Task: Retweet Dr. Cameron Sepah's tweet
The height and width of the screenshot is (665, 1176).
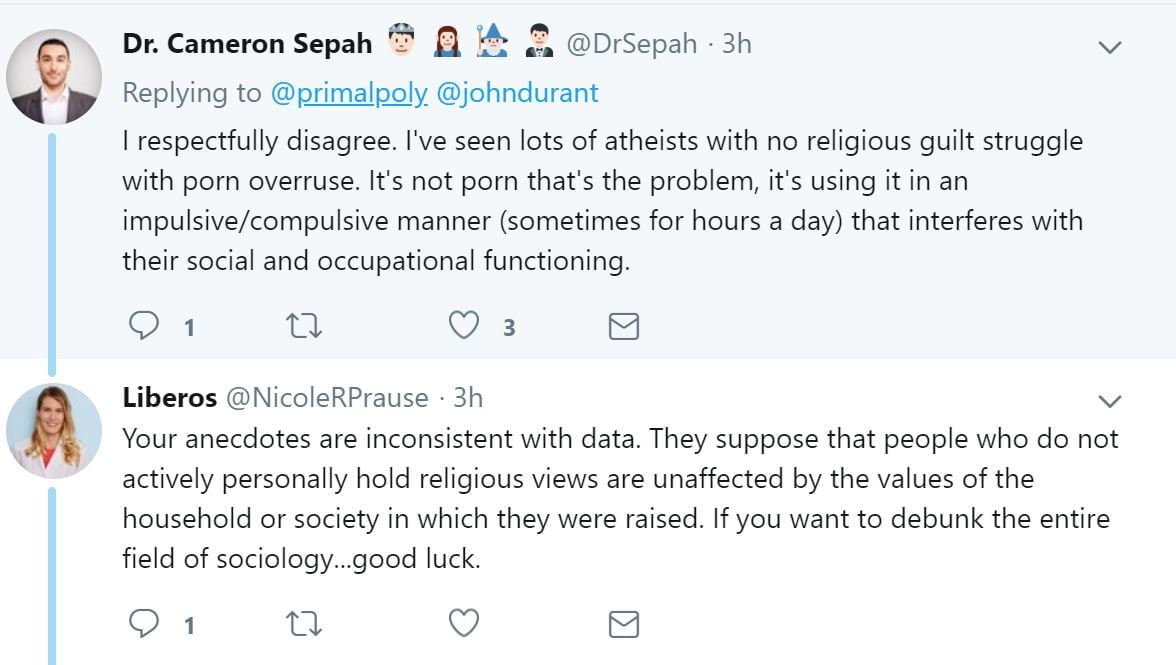Action: 303,326
